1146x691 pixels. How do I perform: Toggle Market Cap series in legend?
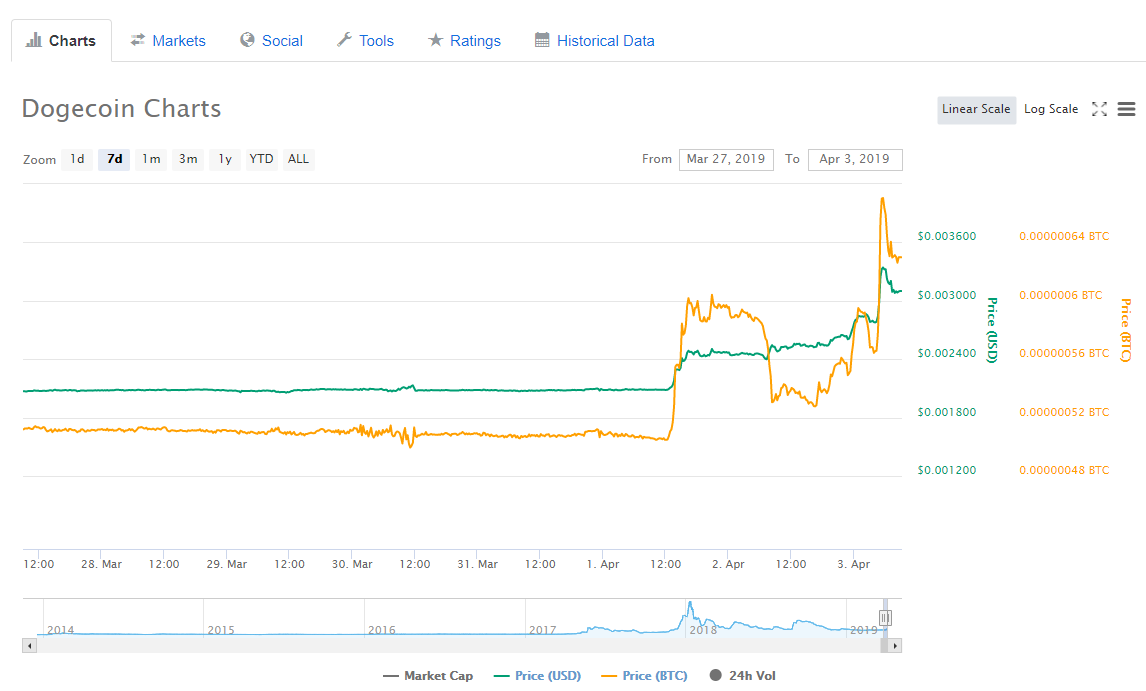428,676
